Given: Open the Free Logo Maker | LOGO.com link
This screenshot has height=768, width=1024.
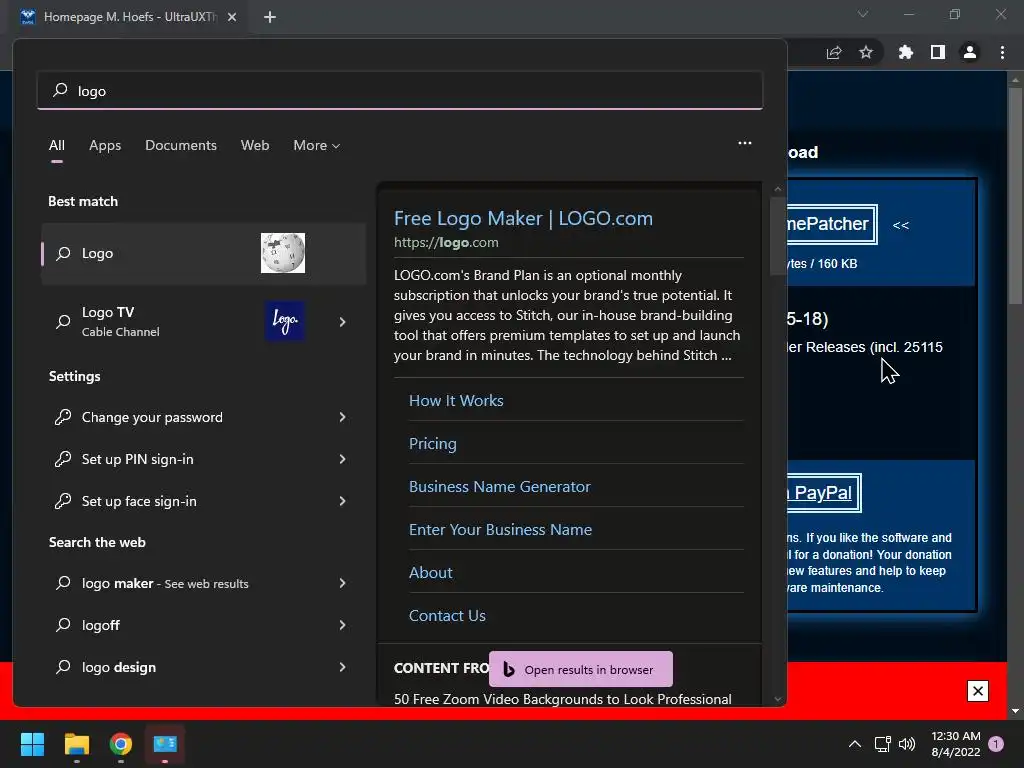Looking at the screenshot, I should tap(523, 218).
